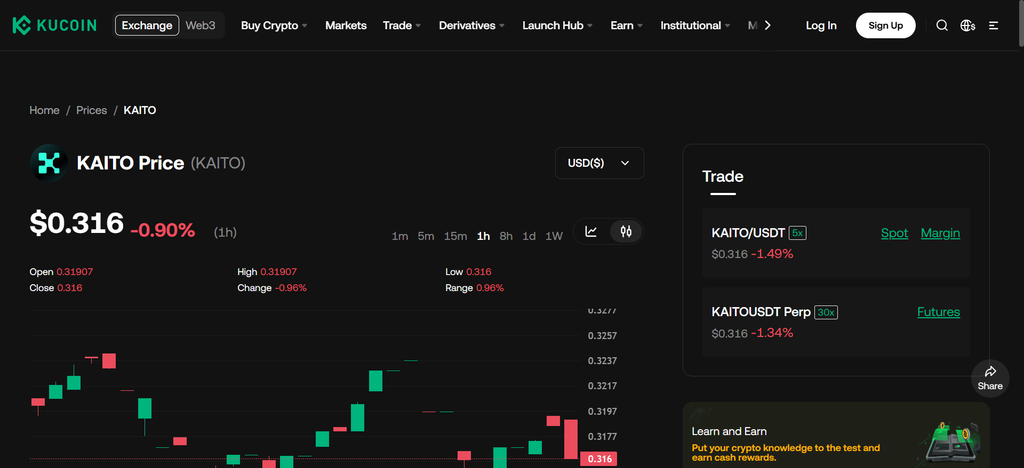Select the Exchange mode toggle
1024x468 pixels.
(147, 25)
